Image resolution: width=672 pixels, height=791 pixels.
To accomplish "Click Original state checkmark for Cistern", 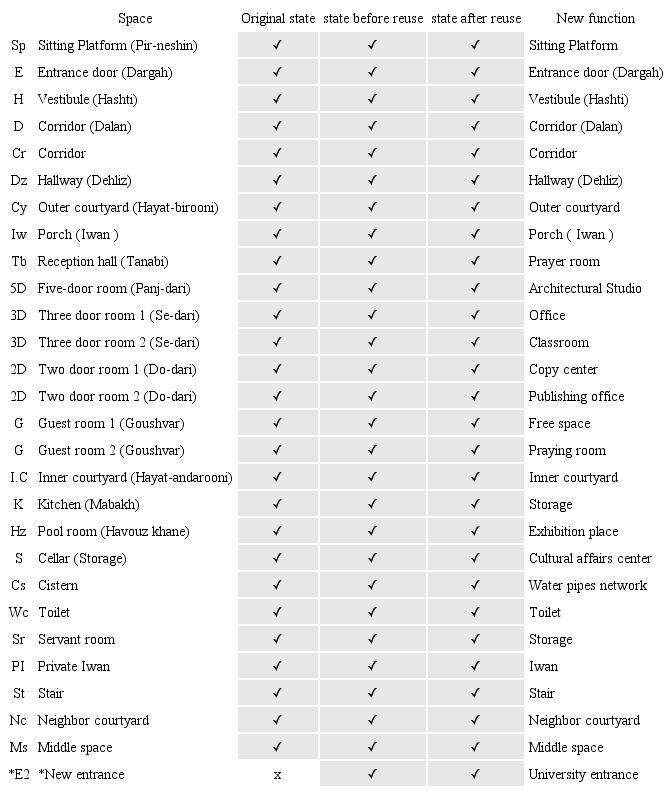I will click(277, 585).
